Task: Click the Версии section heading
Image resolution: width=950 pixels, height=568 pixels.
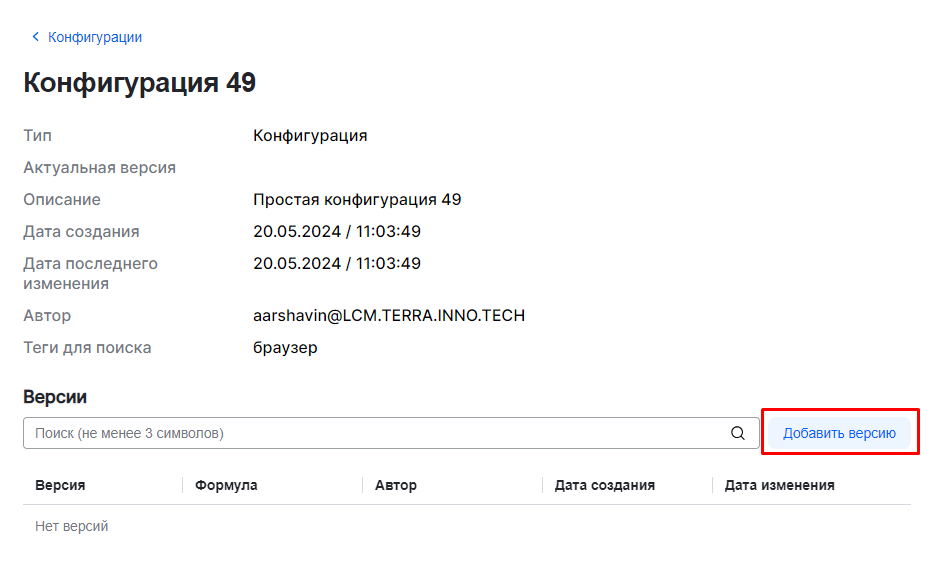Action: (55, 397)
